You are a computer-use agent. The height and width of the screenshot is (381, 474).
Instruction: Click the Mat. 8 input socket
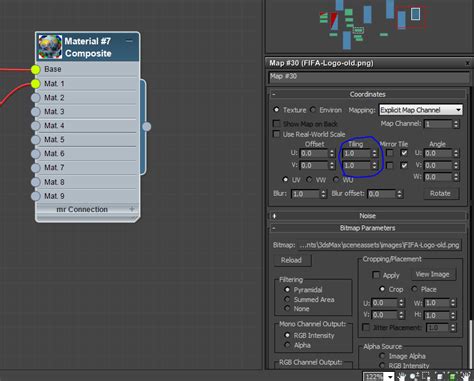(36, 182)
